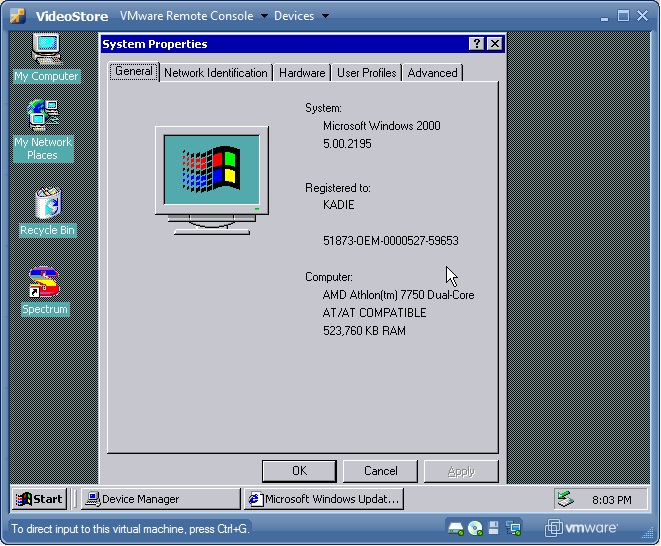The height and width of the screenshot is (546, 661).
Task: Click 'AMD Athlon(tm) 7750 Dual-Core' text
Action: click(x=398, y=295)
